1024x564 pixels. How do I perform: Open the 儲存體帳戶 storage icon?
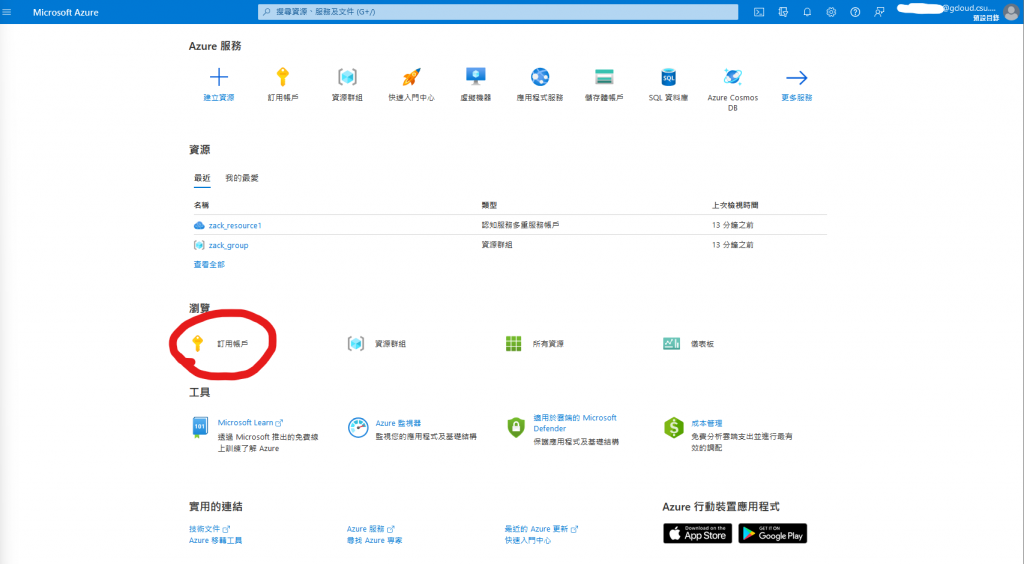[604, 77]
